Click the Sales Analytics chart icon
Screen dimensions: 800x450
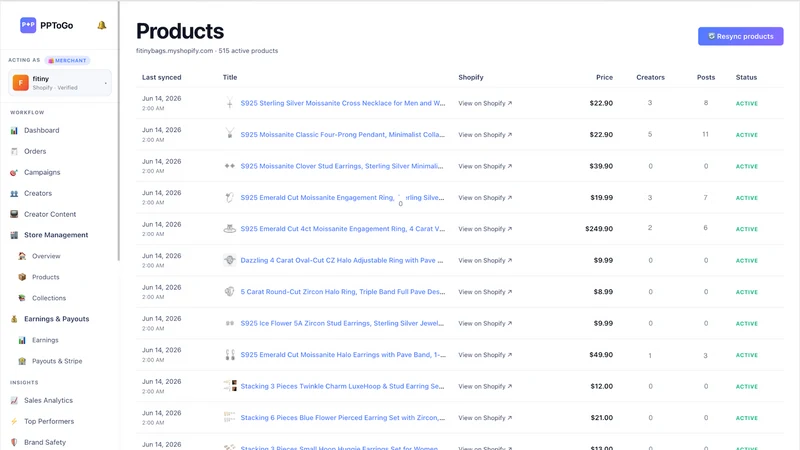[x=14, y=401]
